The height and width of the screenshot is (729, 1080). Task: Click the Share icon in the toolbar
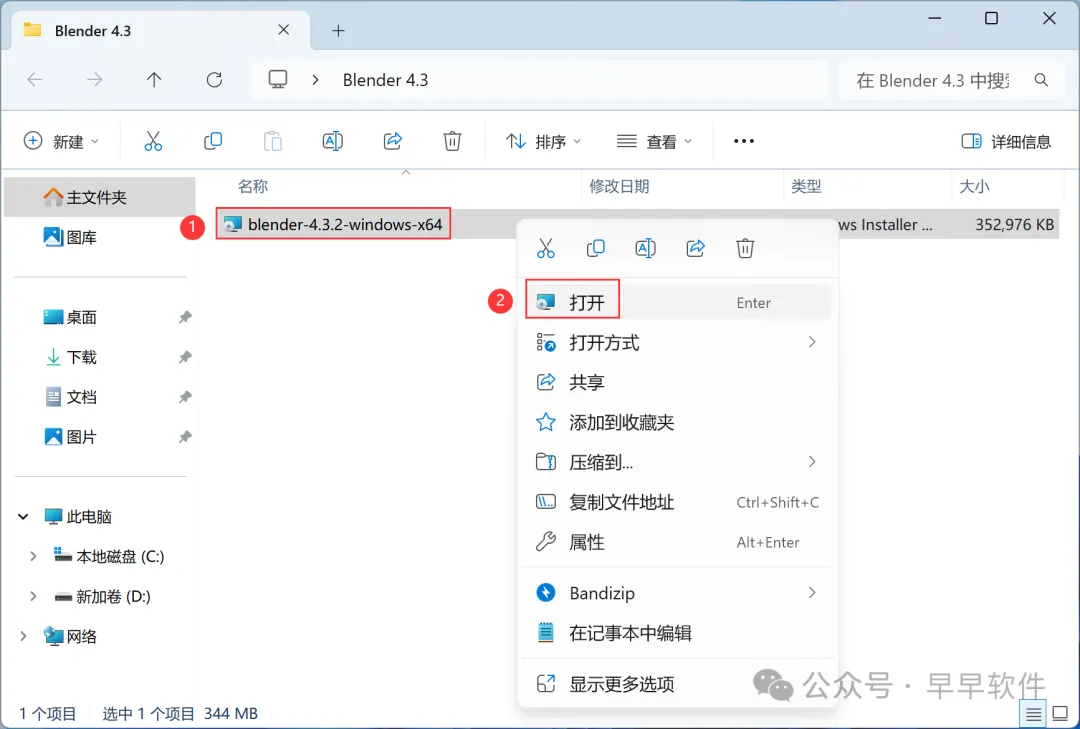point(393,141)
